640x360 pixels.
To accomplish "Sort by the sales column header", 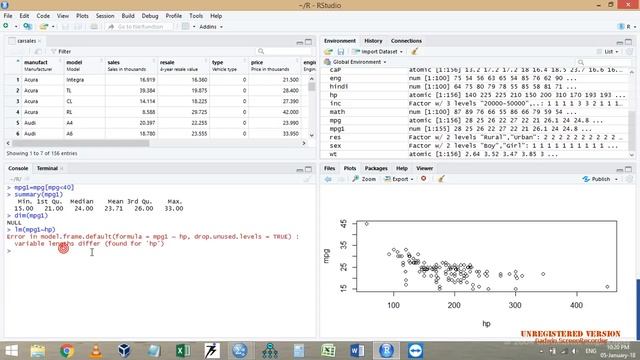I will coord(131,65).
